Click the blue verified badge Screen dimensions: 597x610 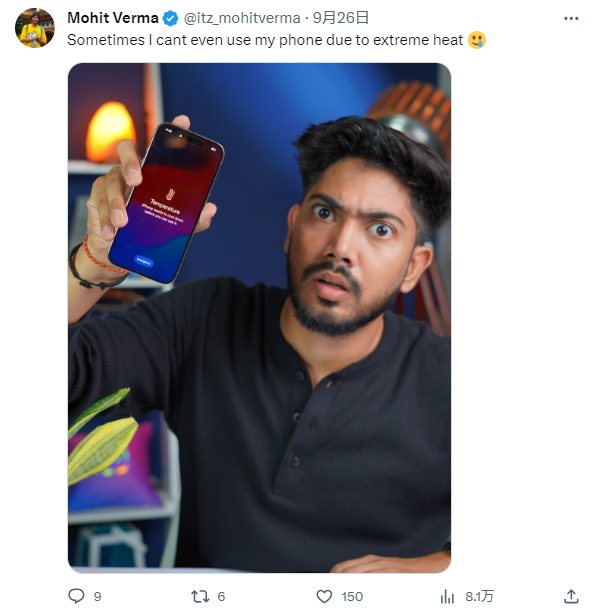coord(170,18)
